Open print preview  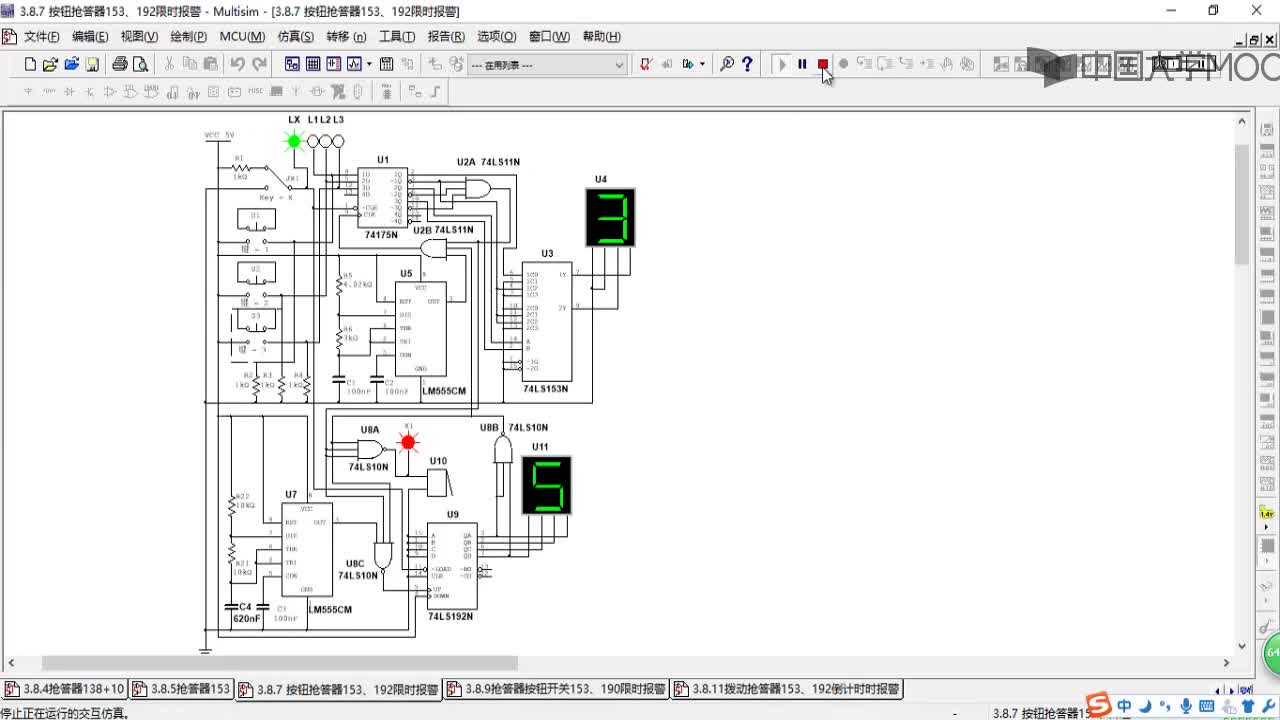tap(140, 64)
